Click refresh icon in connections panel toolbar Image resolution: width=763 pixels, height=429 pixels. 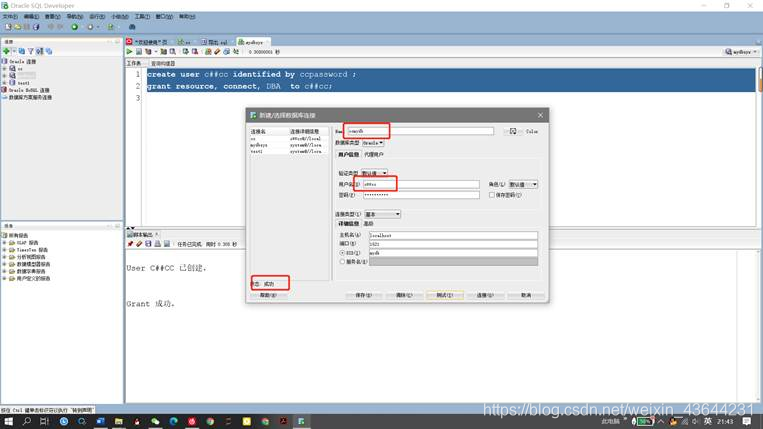click(x=21, y=51)
